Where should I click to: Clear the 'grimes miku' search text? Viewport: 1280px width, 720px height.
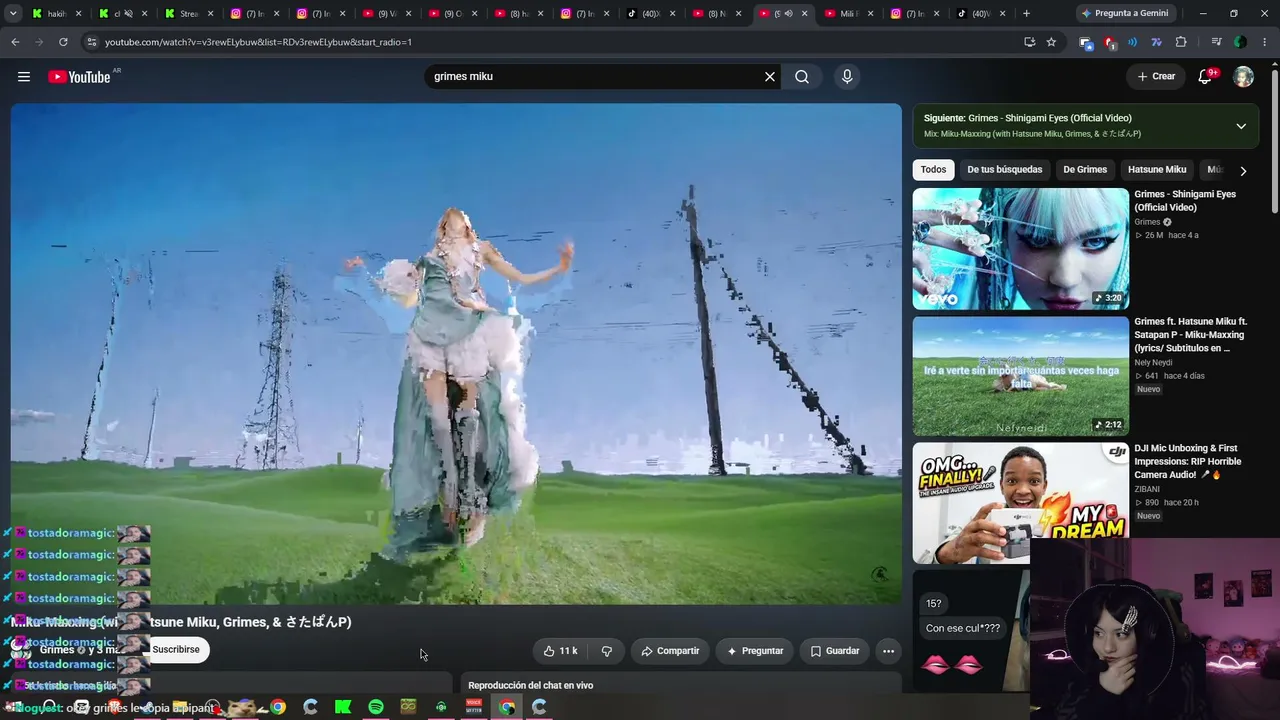[770, 77]
